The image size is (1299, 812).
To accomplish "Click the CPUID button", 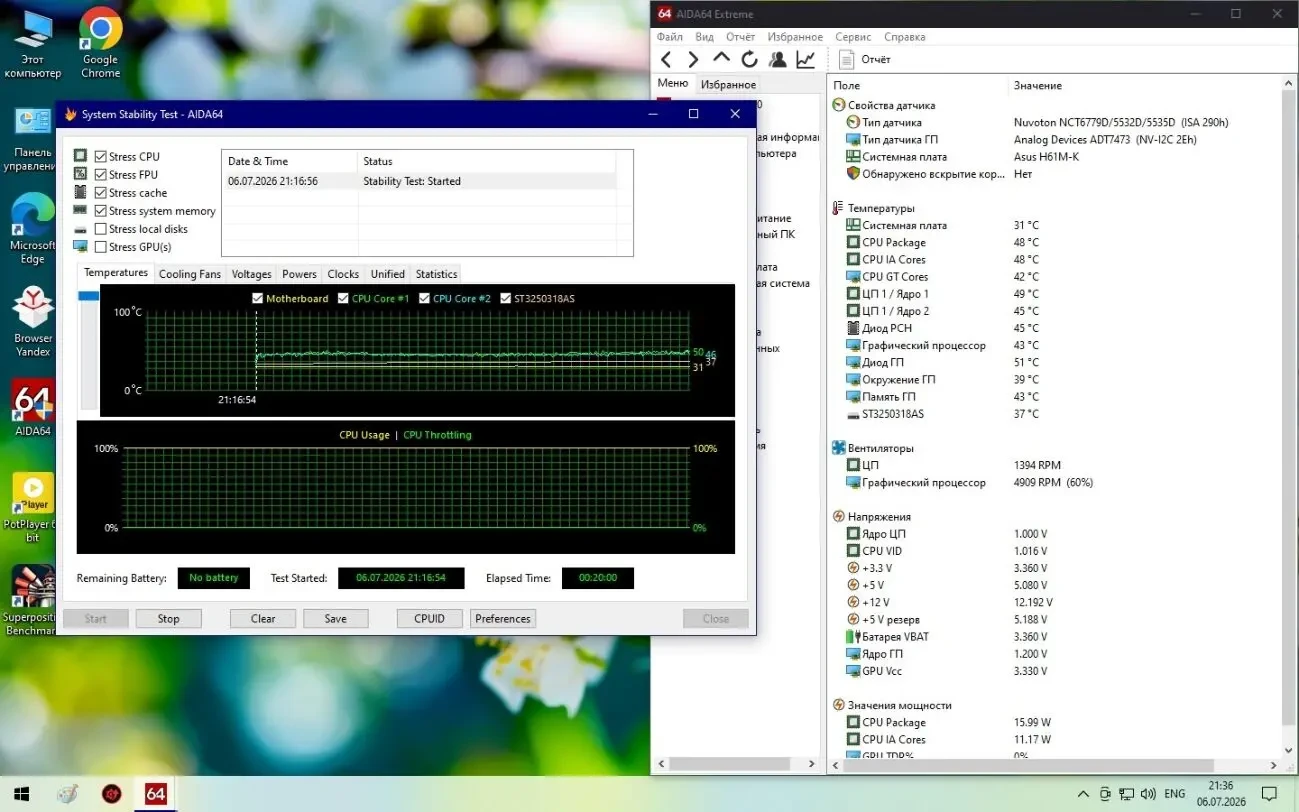I will click(429, 618).
